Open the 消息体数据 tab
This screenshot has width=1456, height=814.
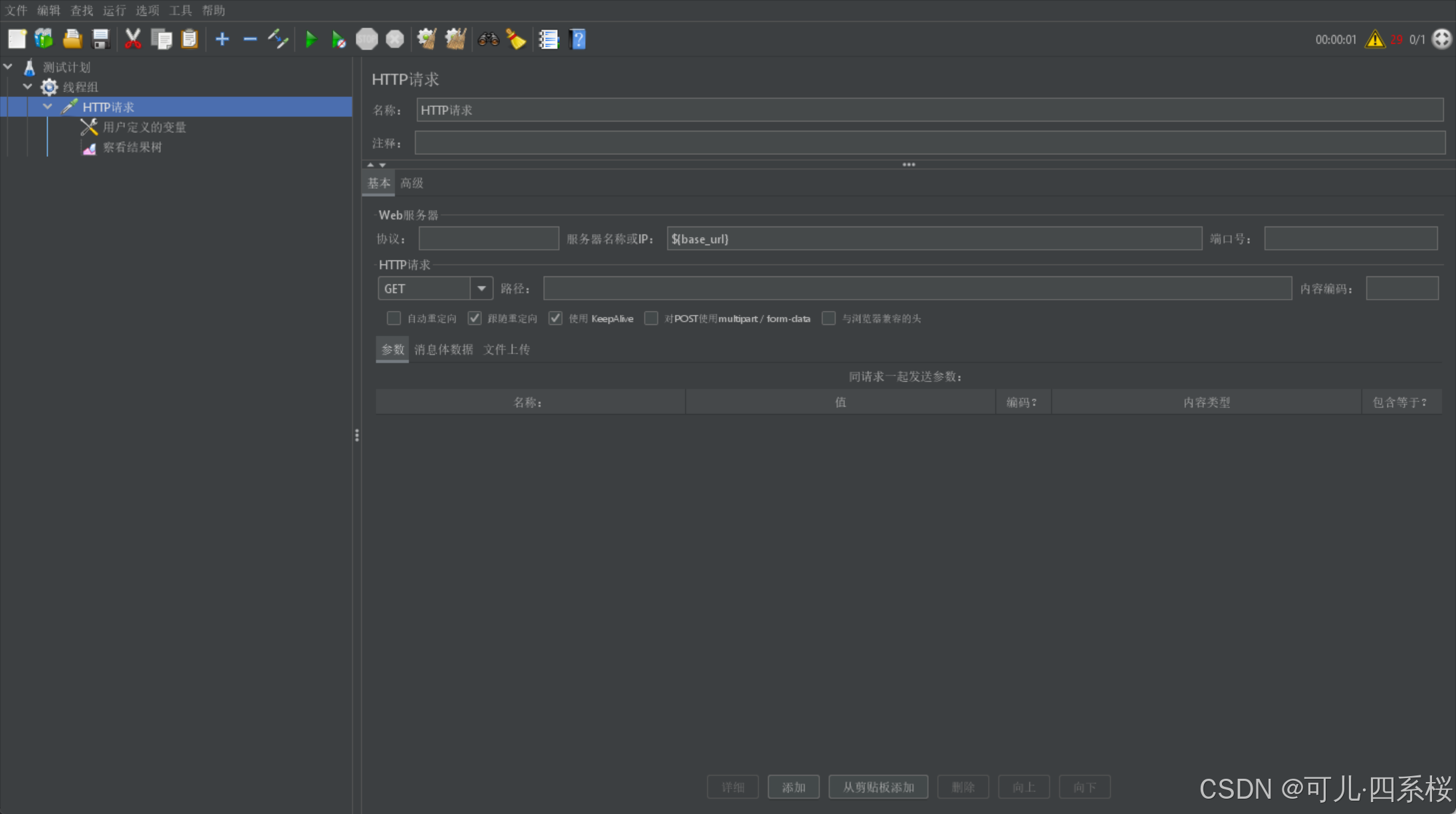point(443,350)
